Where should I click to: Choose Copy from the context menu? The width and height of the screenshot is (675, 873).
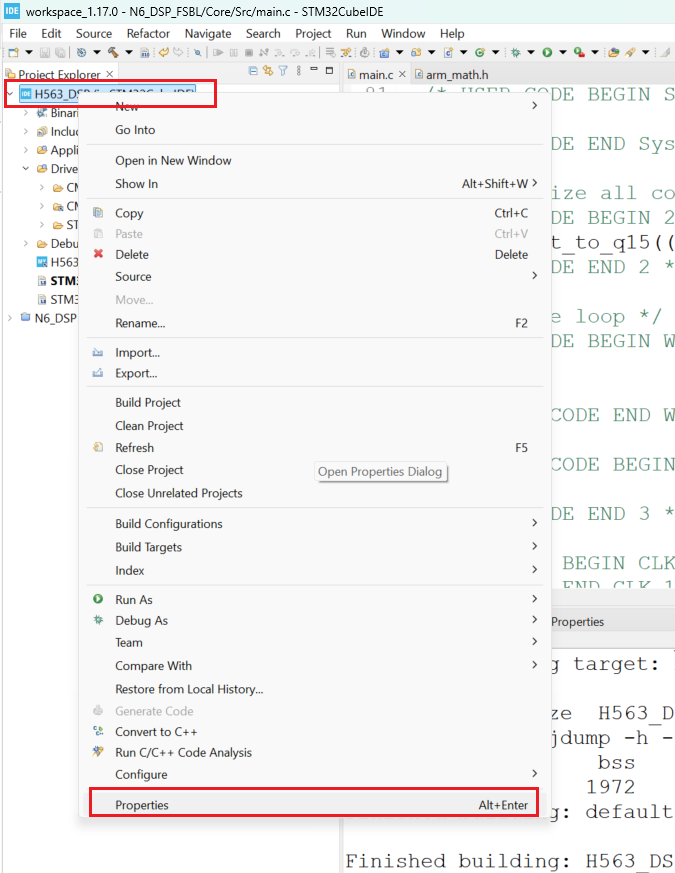pyautogui.click(x=314, y=213)
